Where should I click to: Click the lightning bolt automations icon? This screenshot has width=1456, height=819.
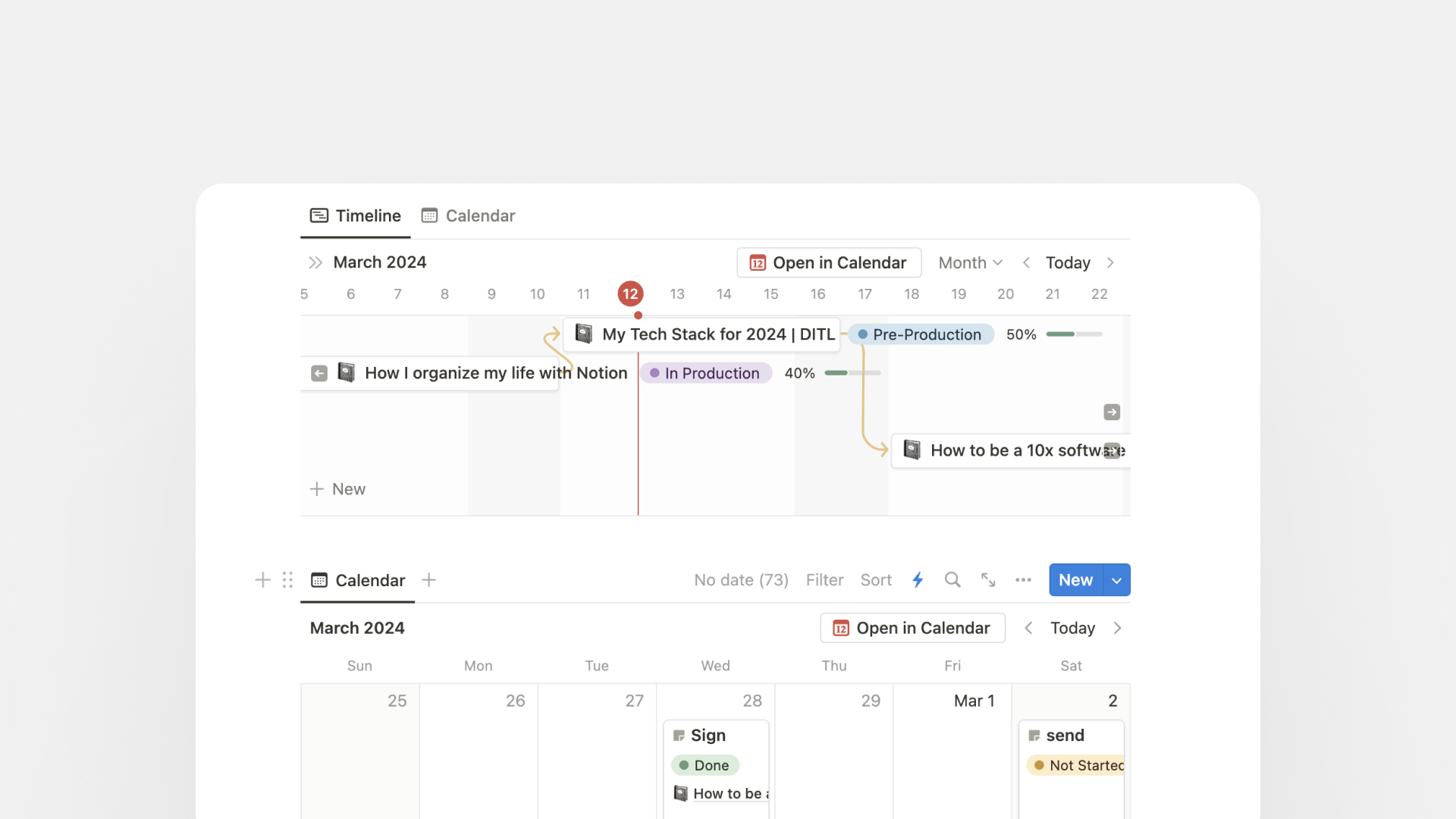[918, 580]
